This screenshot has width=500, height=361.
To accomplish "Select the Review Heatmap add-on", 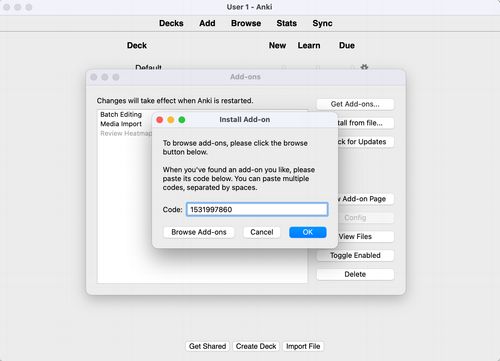I will tap(126, 133).
